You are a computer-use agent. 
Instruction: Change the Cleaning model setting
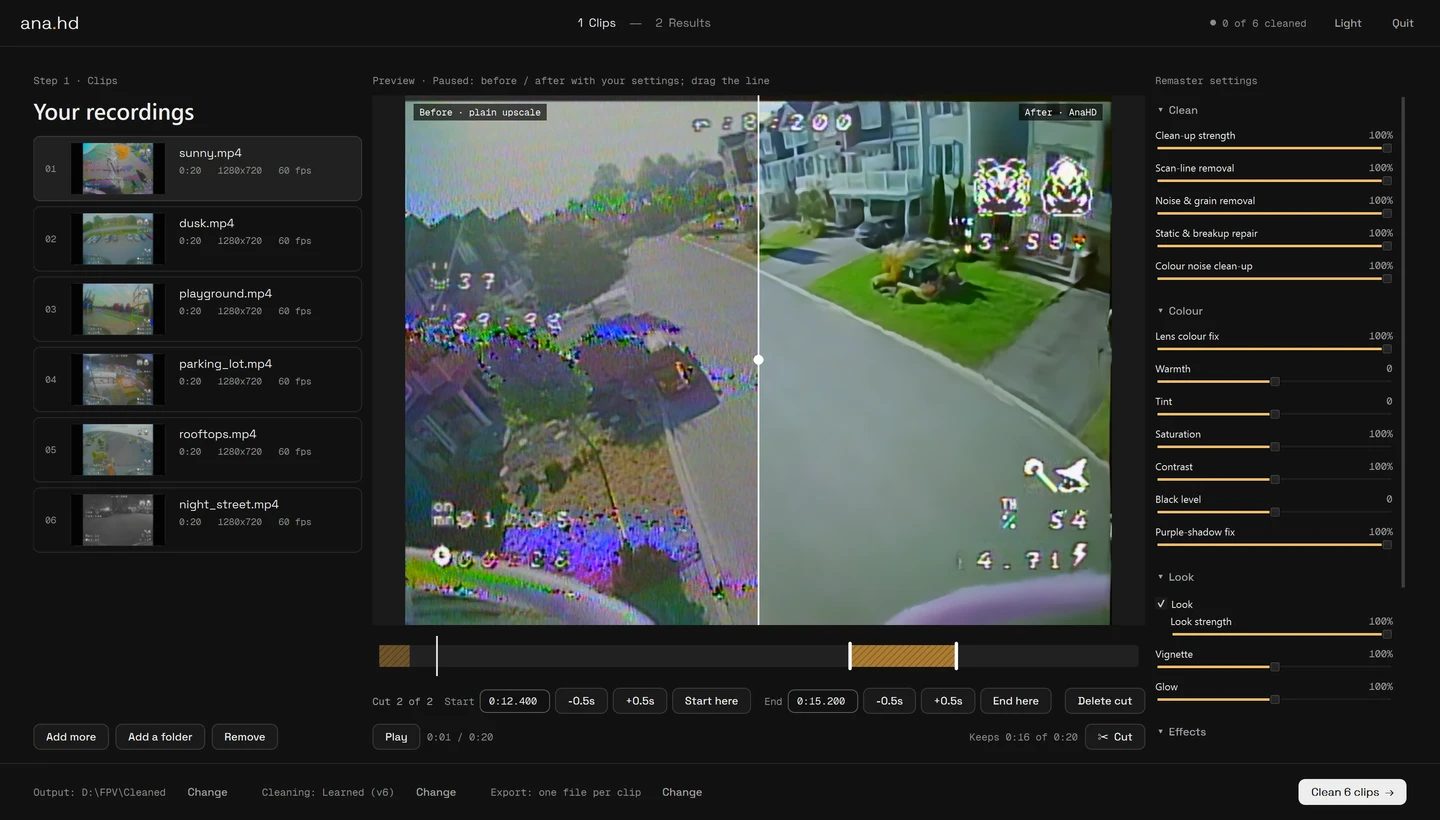(436, 792)
